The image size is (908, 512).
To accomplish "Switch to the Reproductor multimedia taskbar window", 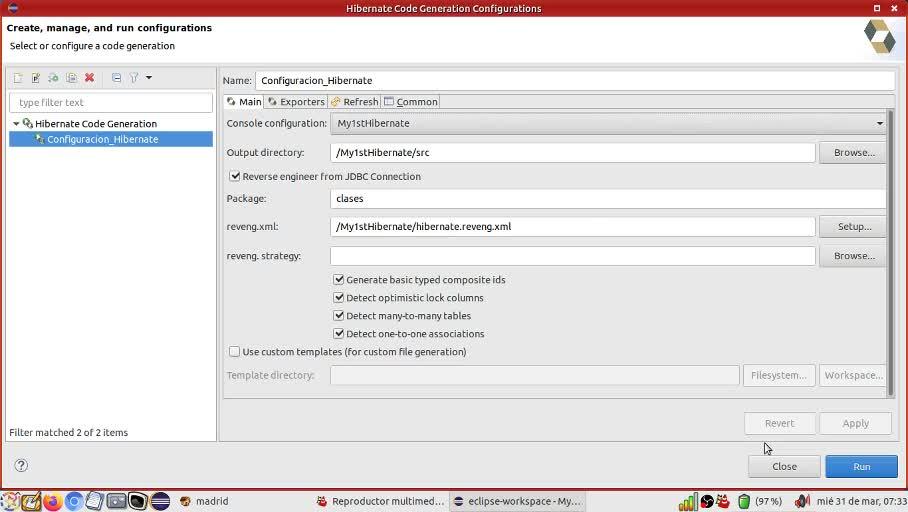I will point(380,502).
